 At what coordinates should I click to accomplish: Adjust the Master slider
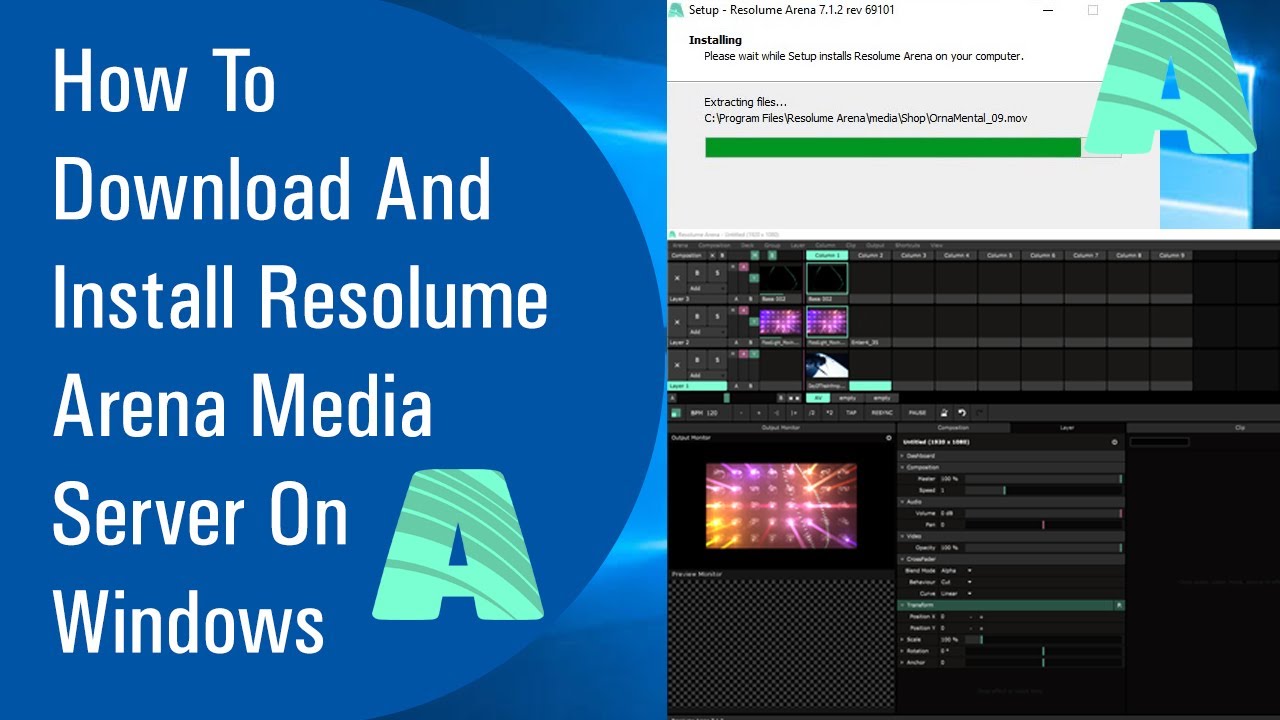coord(1043,479)
